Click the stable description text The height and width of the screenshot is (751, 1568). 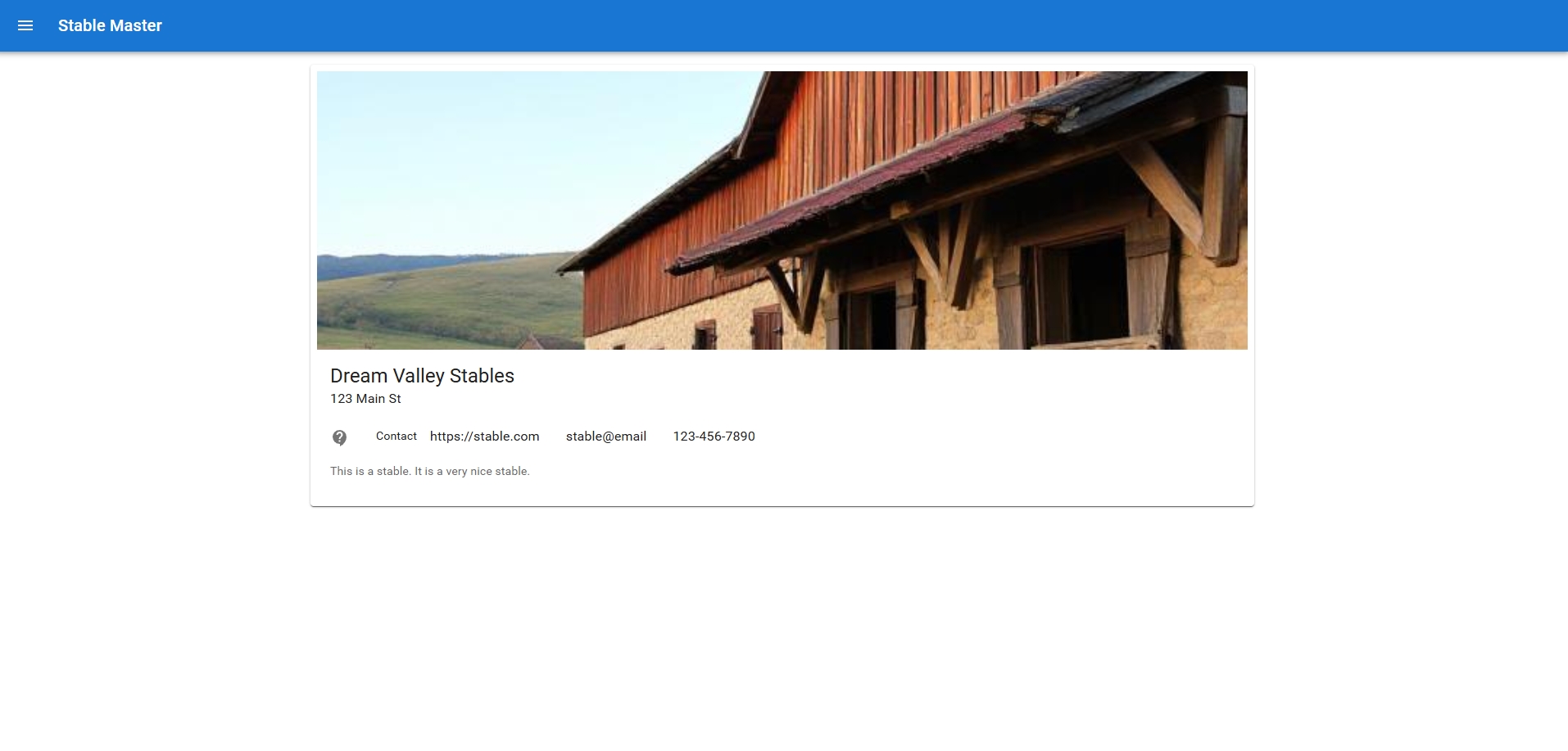[430, 471]
